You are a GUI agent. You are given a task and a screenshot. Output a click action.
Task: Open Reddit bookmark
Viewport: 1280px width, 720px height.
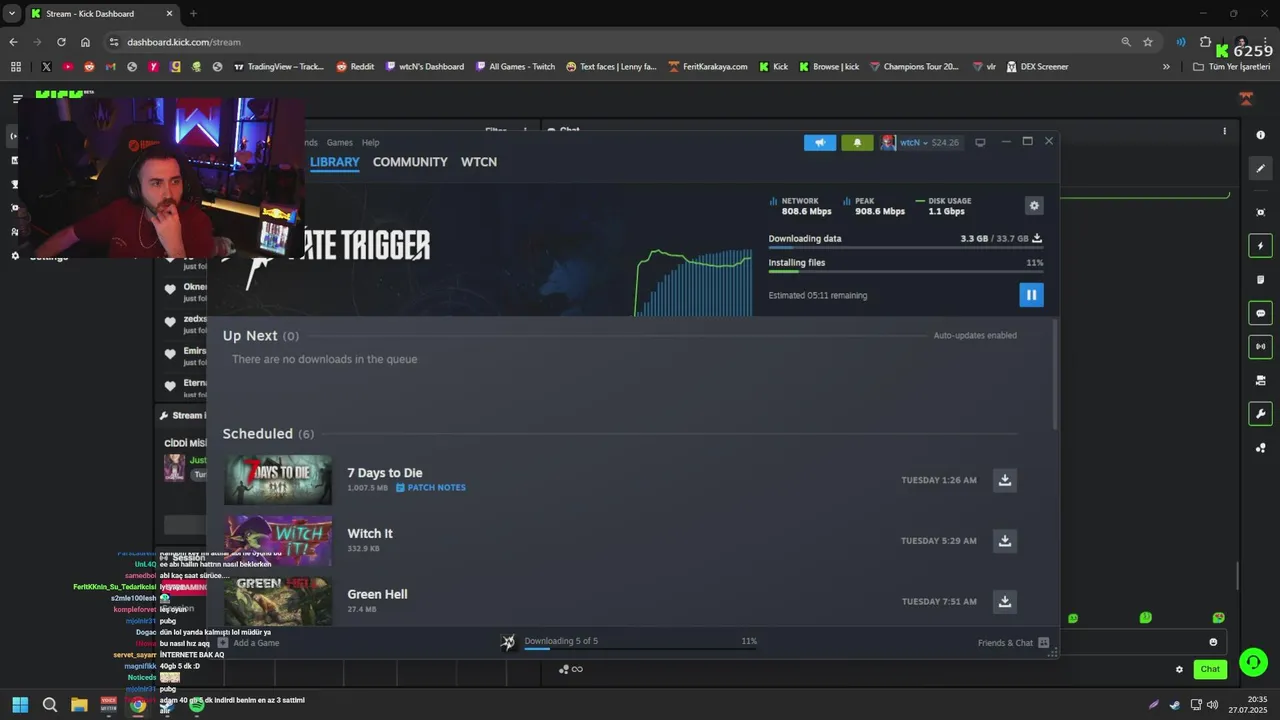[x=355, y=67]
